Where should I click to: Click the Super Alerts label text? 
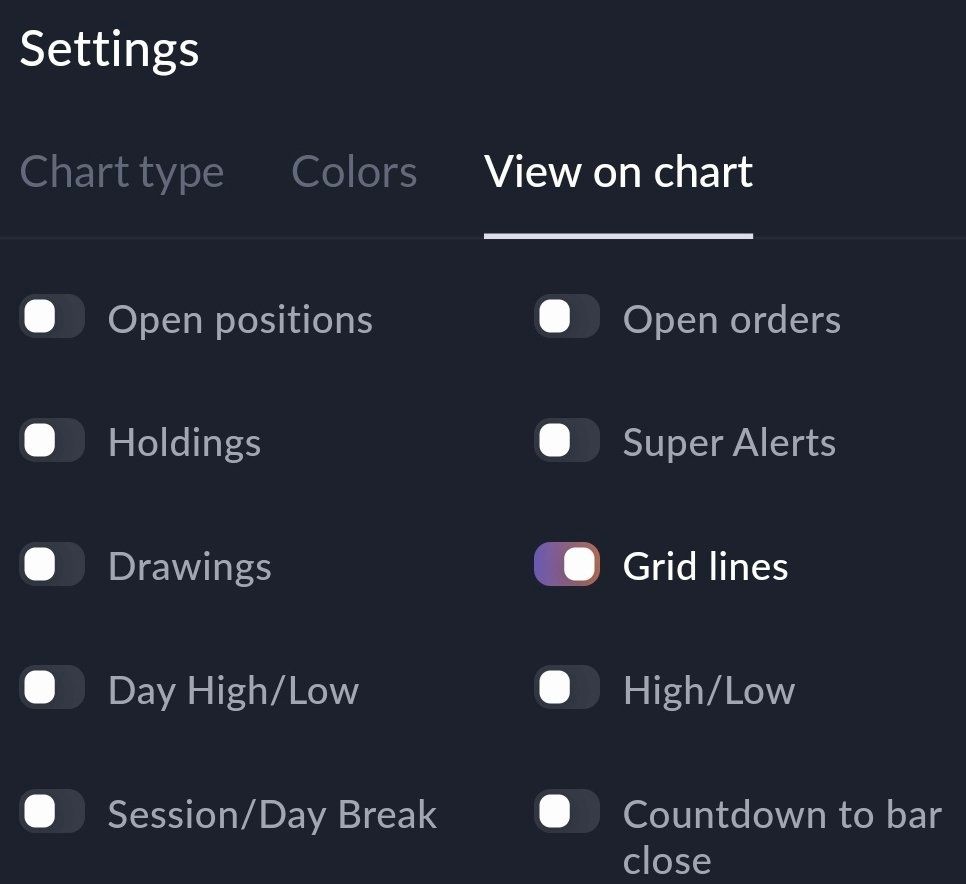tap(729, 443)
